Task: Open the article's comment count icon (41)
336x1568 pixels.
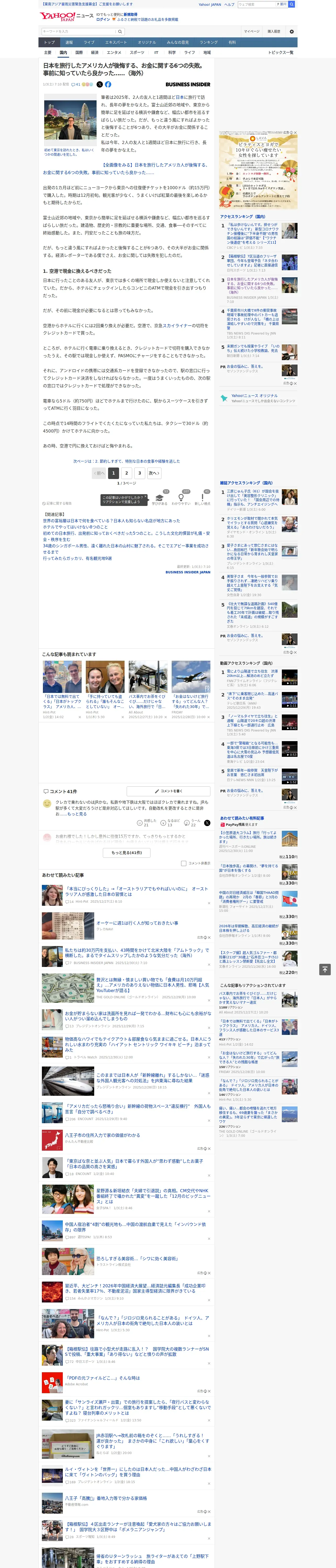Action: 76,85
